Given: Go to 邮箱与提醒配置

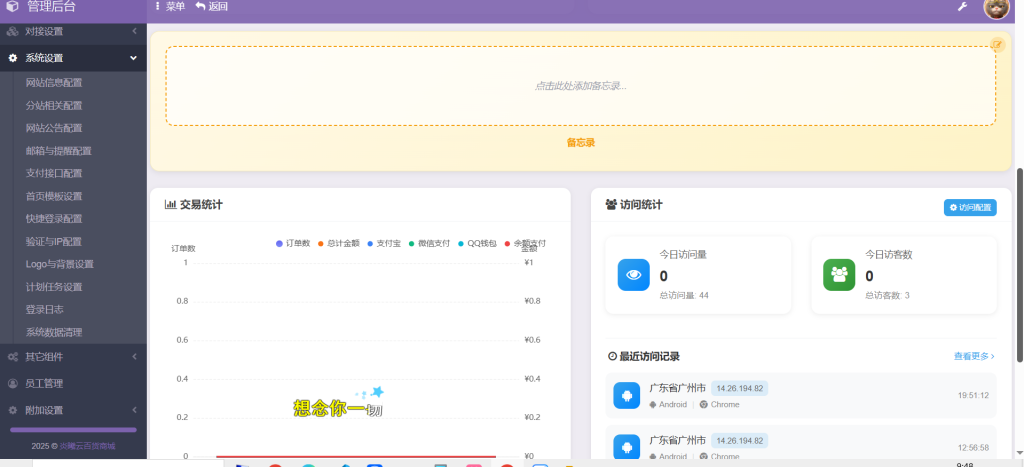Looking at the screenshot, I should pyautogui.click(x=59, y=151).
